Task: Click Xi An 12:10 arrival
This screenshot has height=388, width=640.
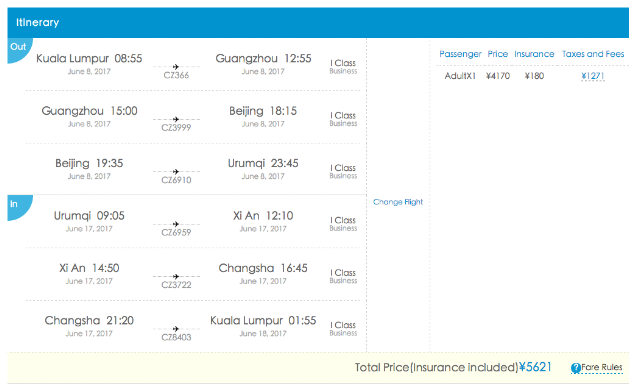Action: pyautogui.click(x=263, y=215)
